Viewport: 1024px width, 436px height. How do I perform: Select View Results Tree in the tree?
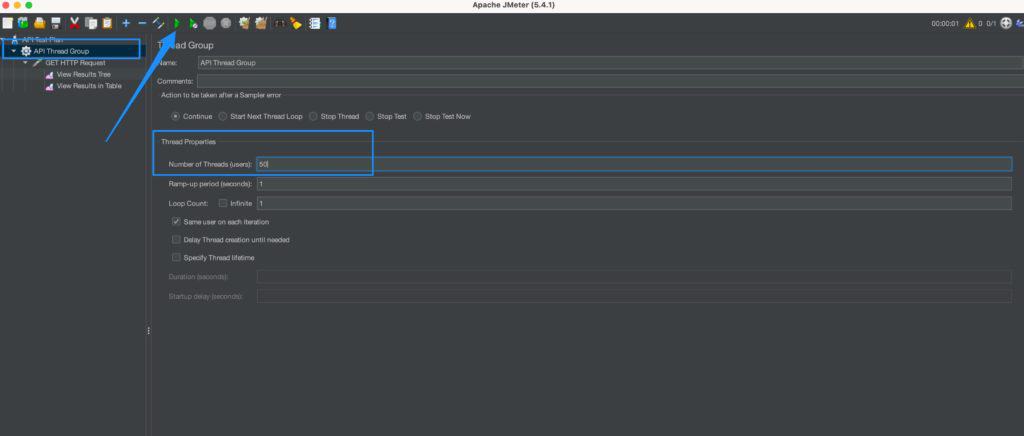pyautogui.click(x=84, y=74)
